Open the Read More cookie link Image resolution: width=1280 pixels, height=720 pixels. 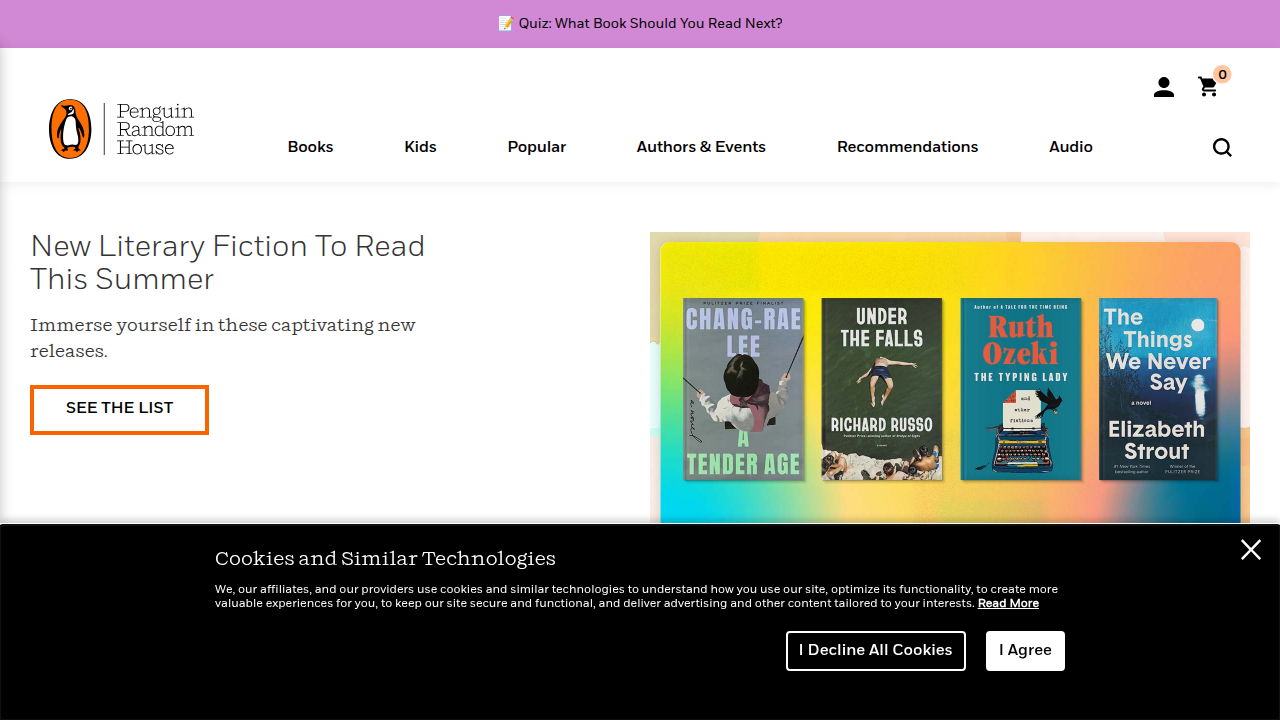[1008, 603]
